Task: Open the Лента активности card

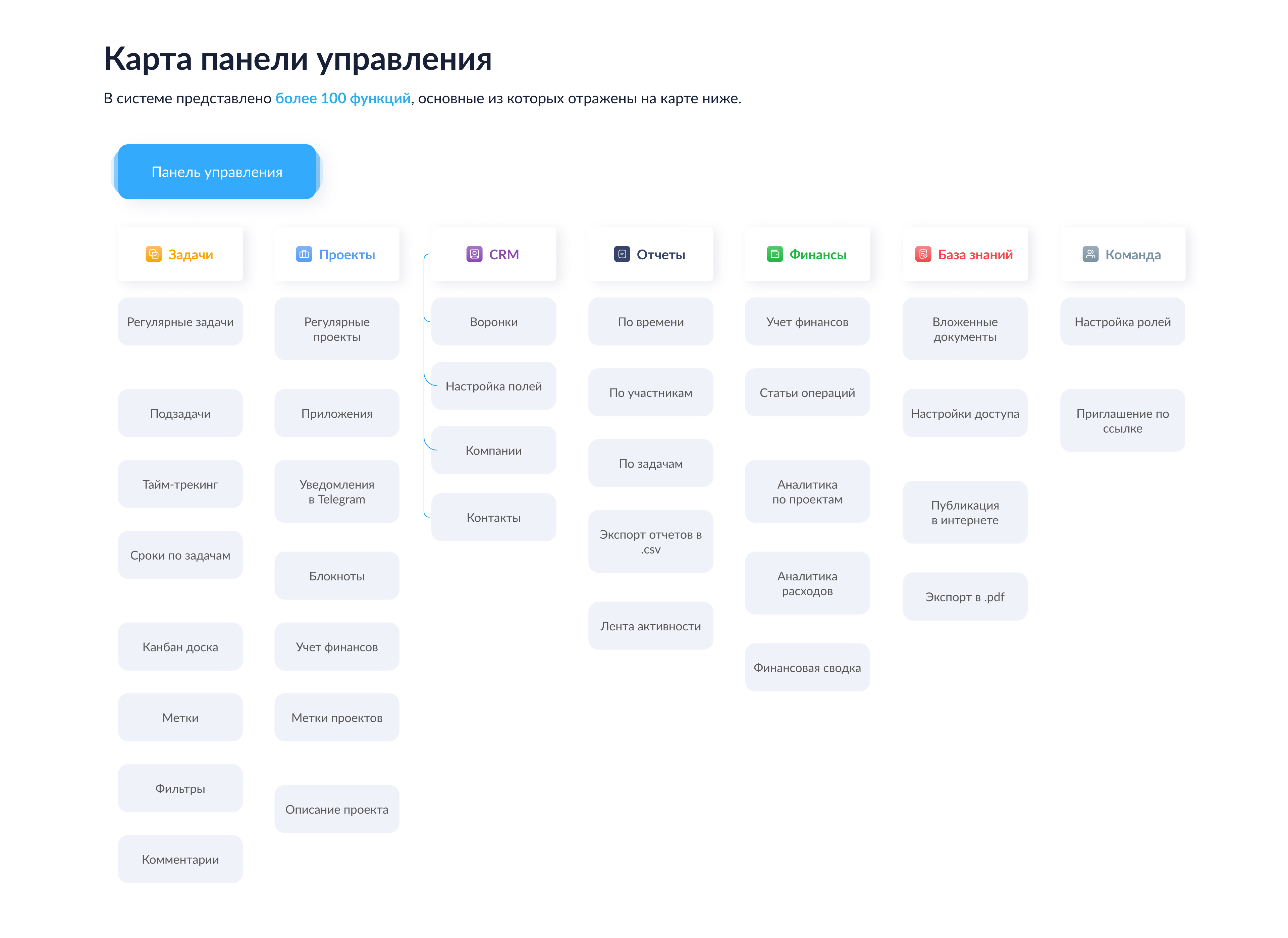Action: 650,626
